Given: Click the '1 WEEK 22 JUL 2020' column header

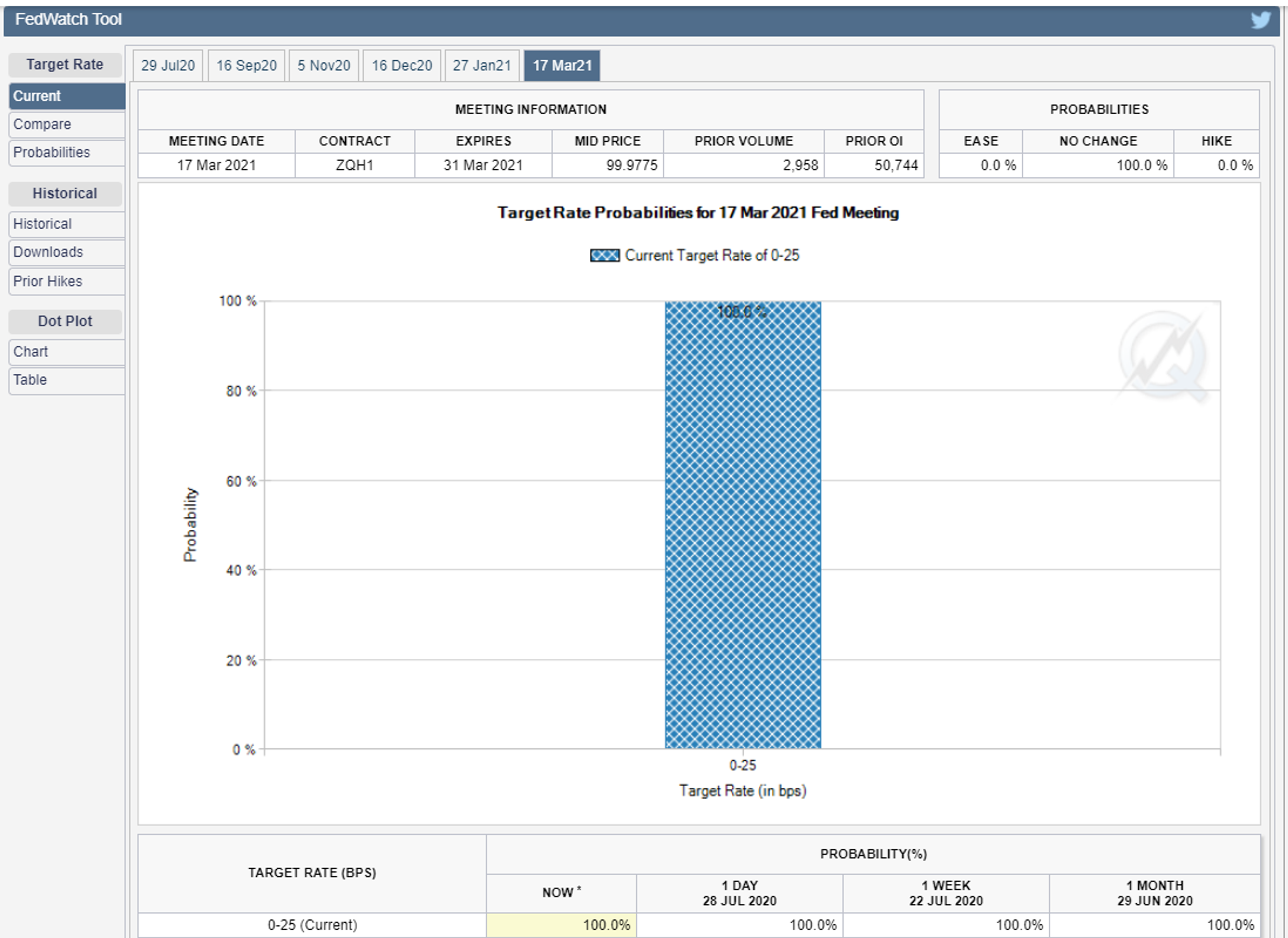Looking at the screenshot, I should (x=946, y=893).
